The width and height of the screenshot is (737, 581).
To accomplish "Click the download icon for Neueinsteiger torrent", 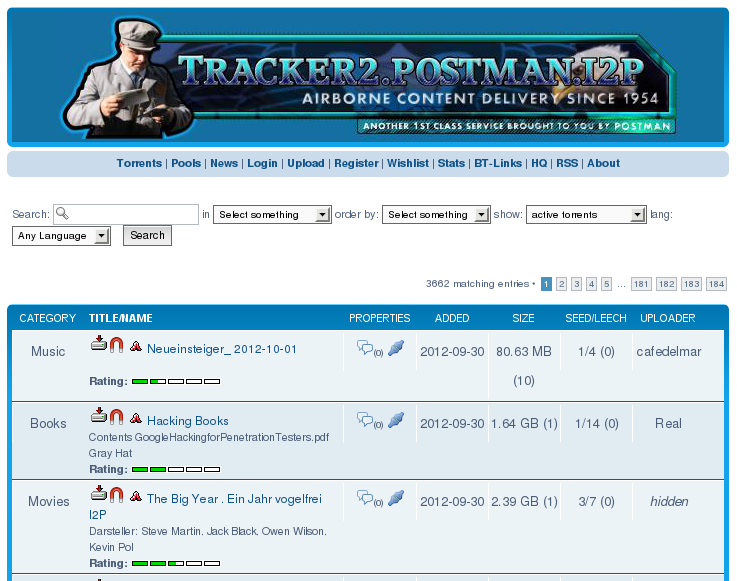I will tap(98, 345).
